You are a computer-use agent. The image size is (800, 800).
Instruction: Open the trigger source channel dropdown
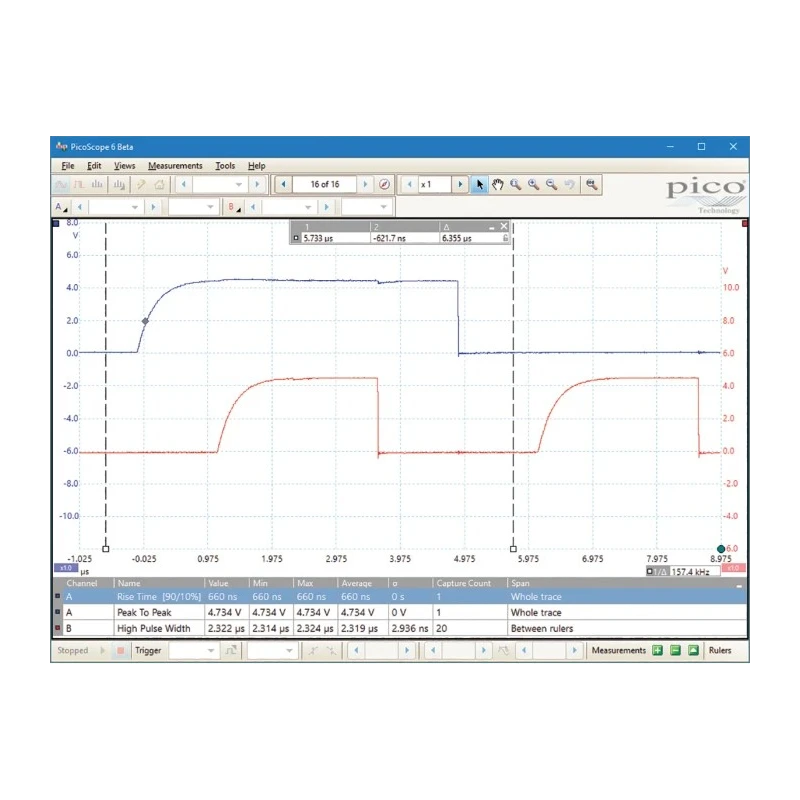tap(289, 651)
